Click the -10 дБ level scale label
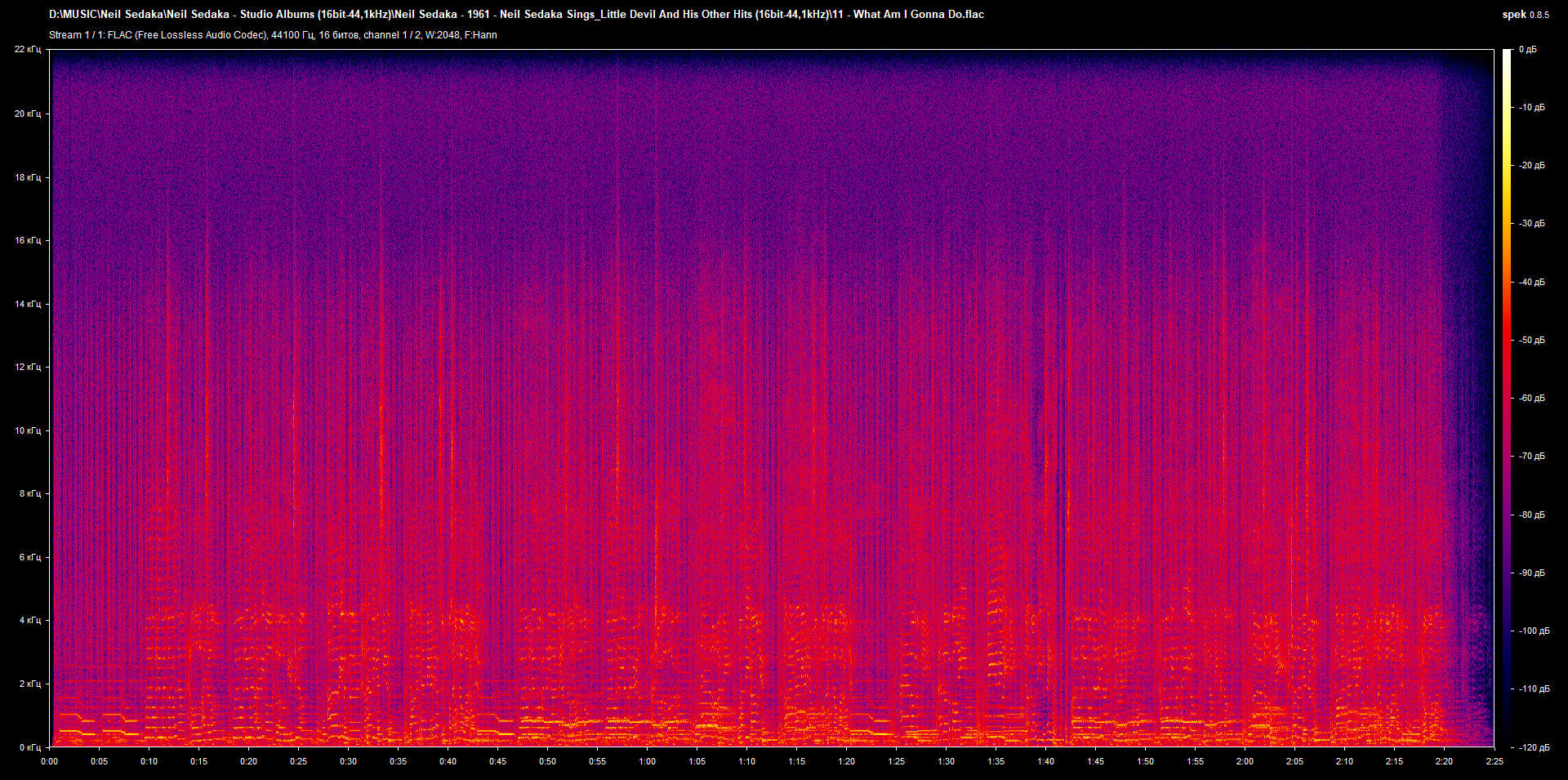This screenshot has width=1568, height=780. [x=1532, y=107]
